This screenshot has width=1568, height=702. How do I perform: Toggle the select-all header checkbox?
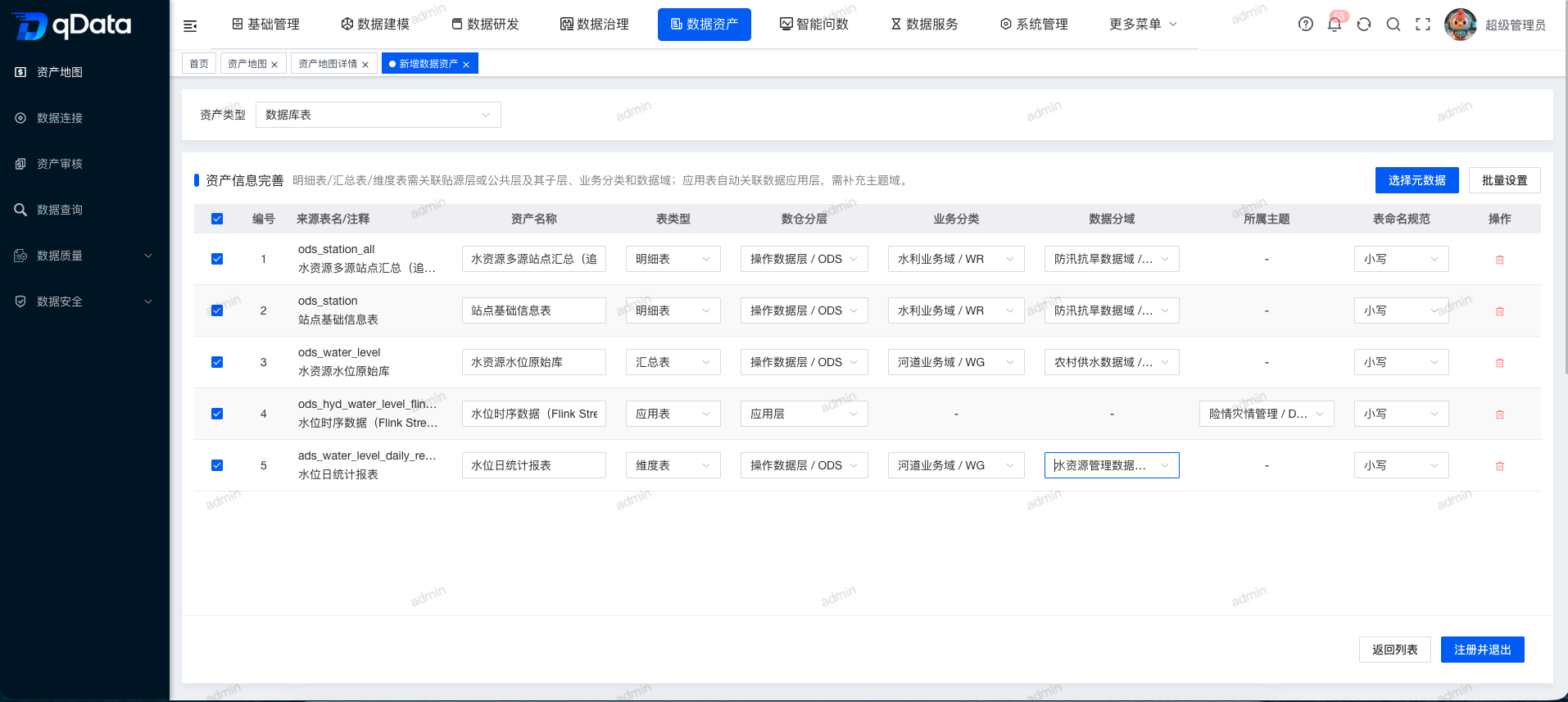coord(217,219)
